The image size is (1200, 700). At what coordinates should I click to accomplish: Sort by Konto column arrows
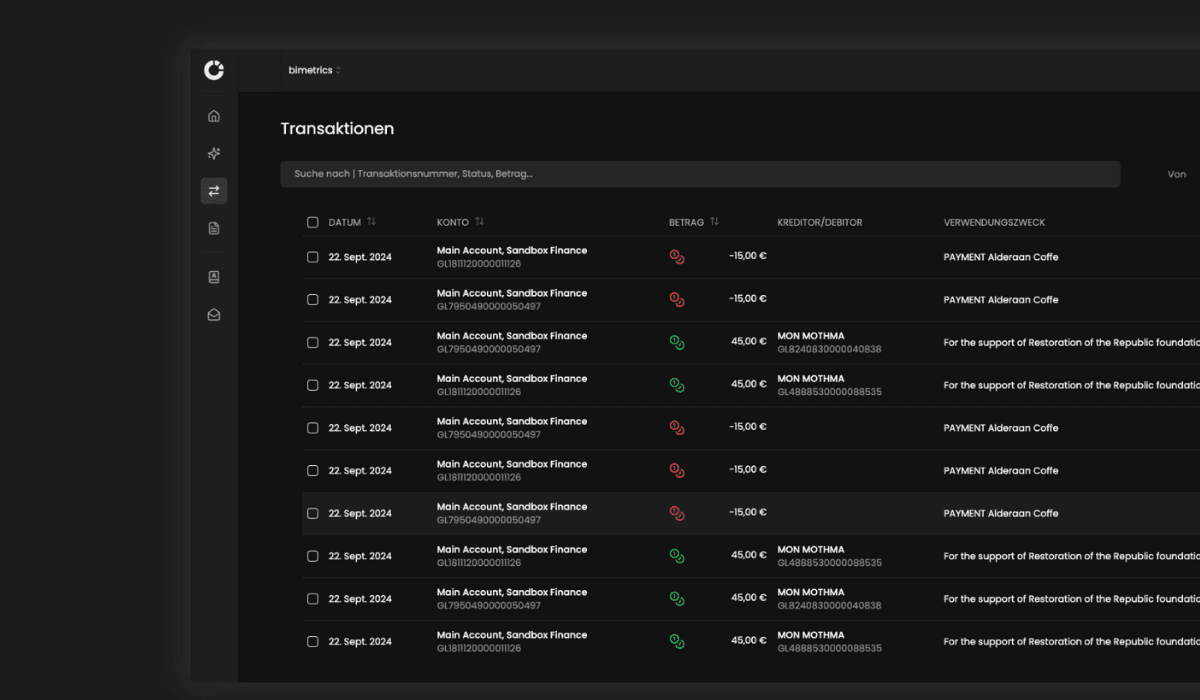click(x=480, y=222)
